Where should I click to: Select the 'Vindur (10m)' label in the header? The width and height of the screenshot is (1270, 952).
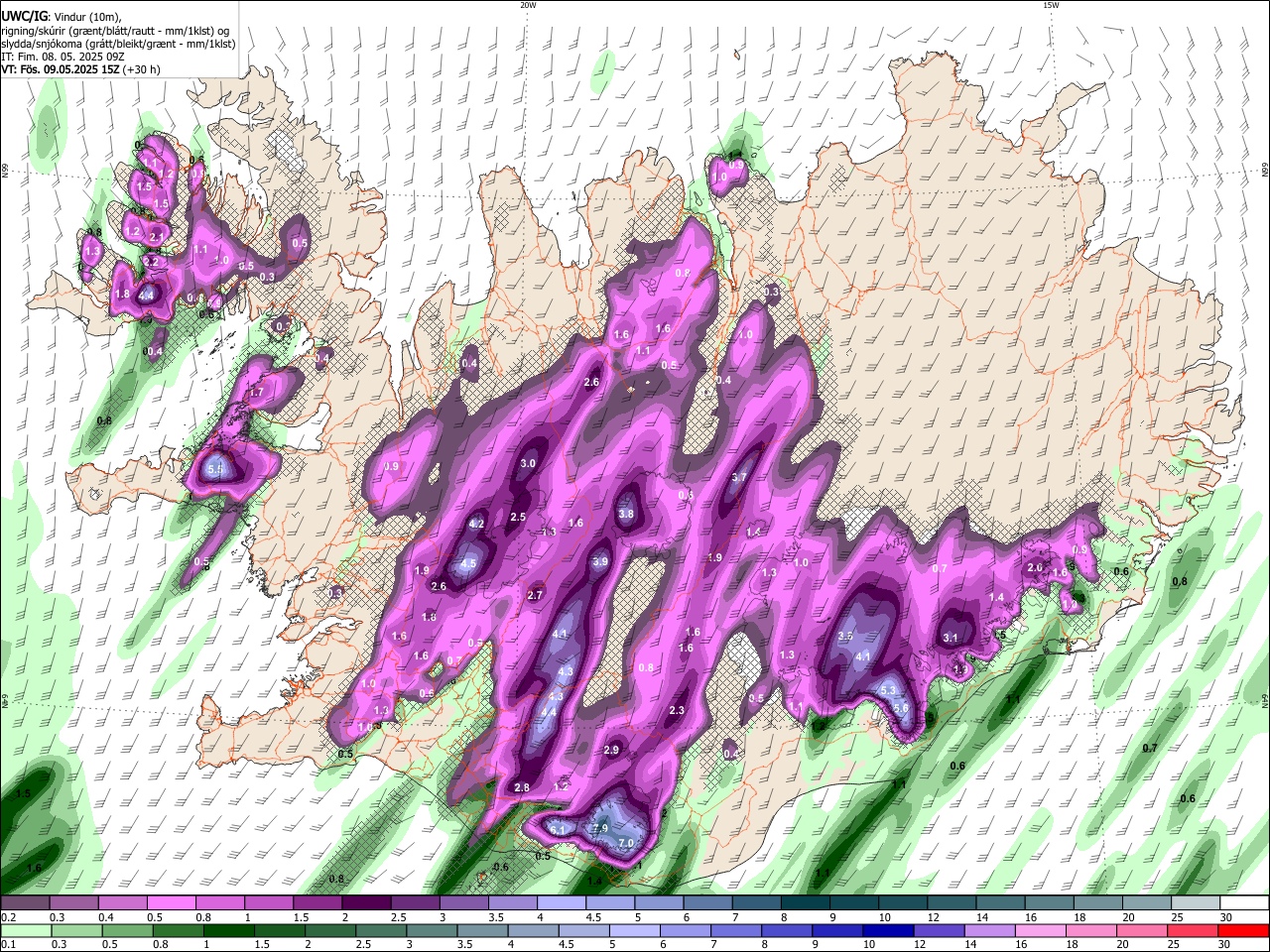coord(86,16)
